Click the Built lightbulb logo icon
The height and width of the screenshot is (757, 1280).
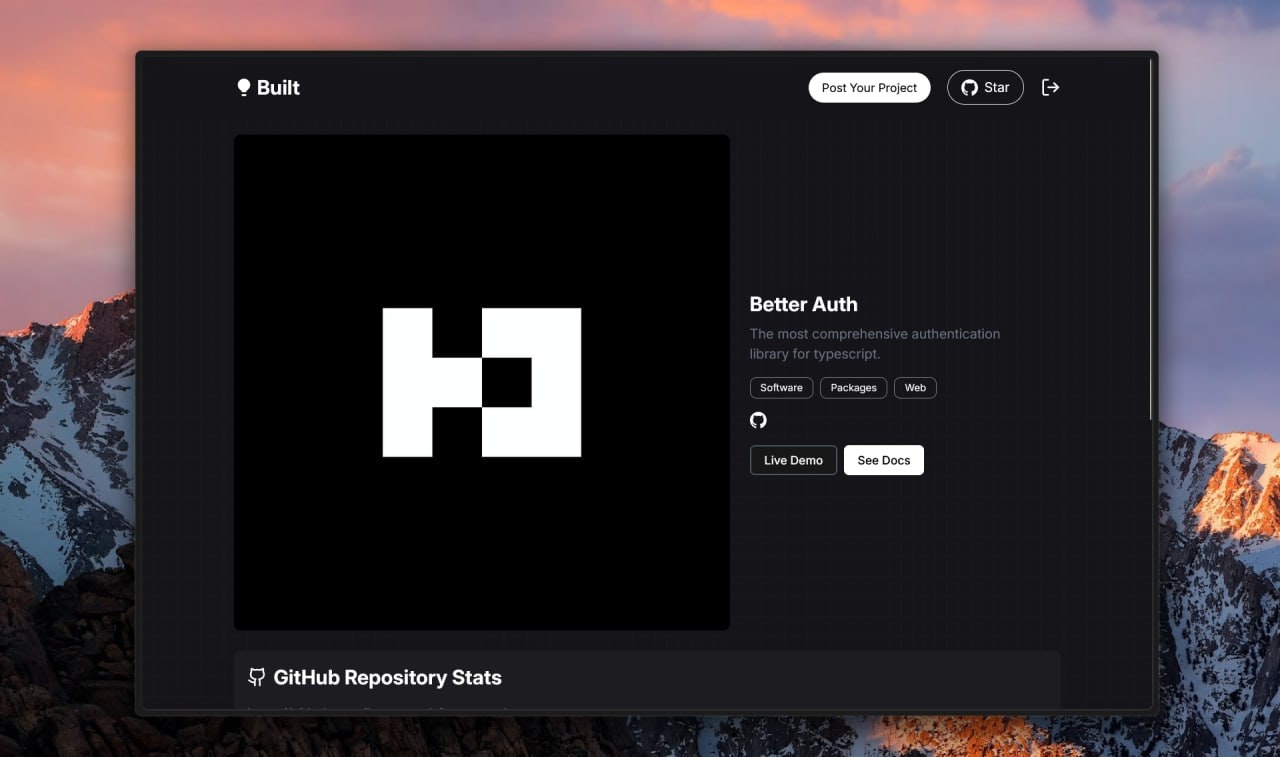coord(243,88)
